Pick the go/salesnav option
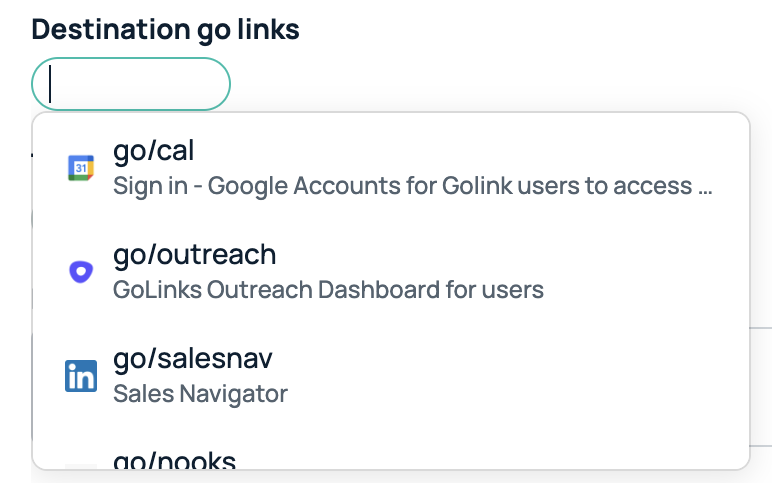 (x=390, y=376)
